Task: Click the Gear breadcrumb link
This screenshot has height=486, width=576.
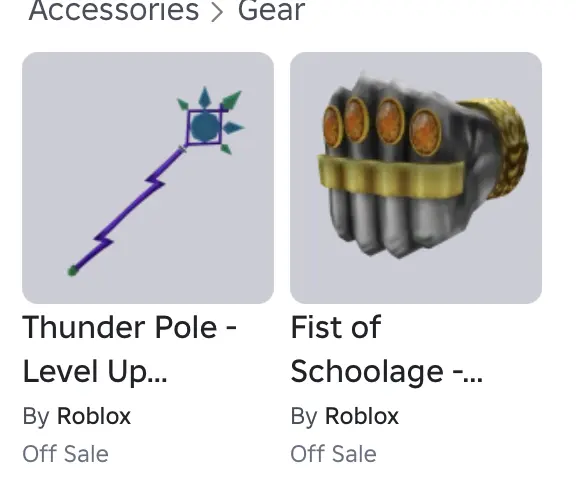Action: tap(271, 10)
